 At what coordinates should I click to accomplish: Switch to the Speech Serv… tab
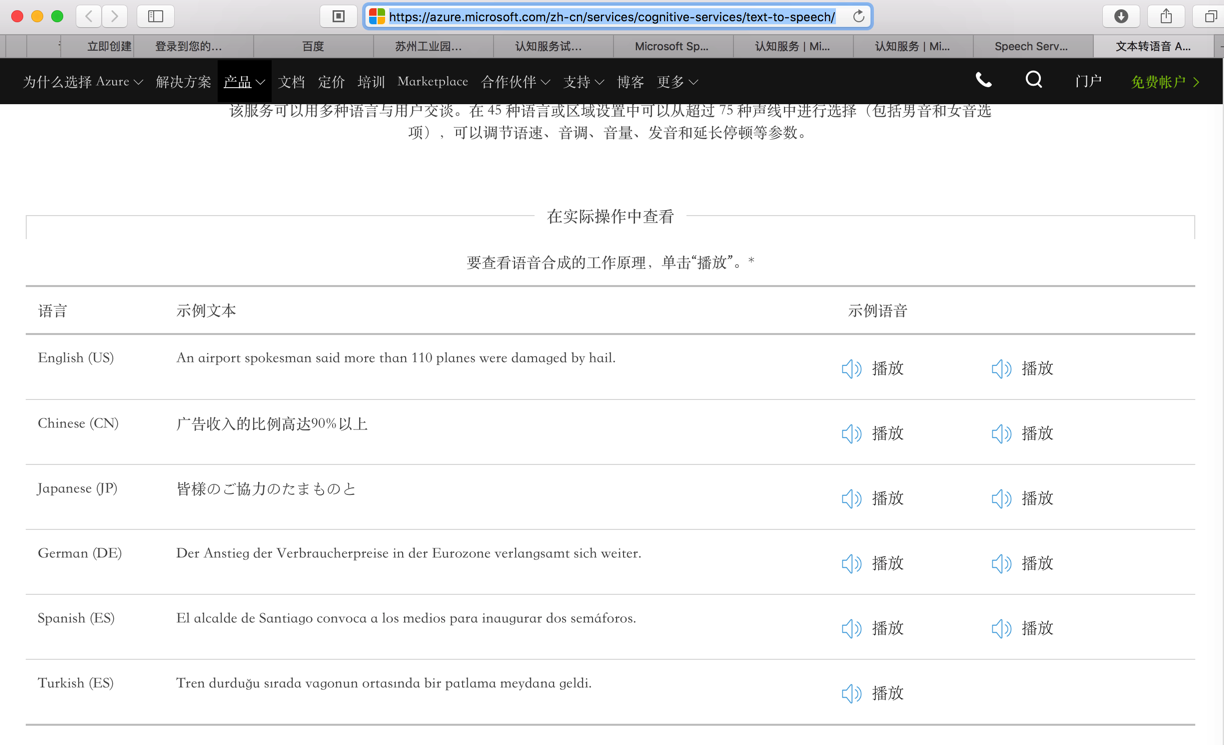click(1031, 46)
